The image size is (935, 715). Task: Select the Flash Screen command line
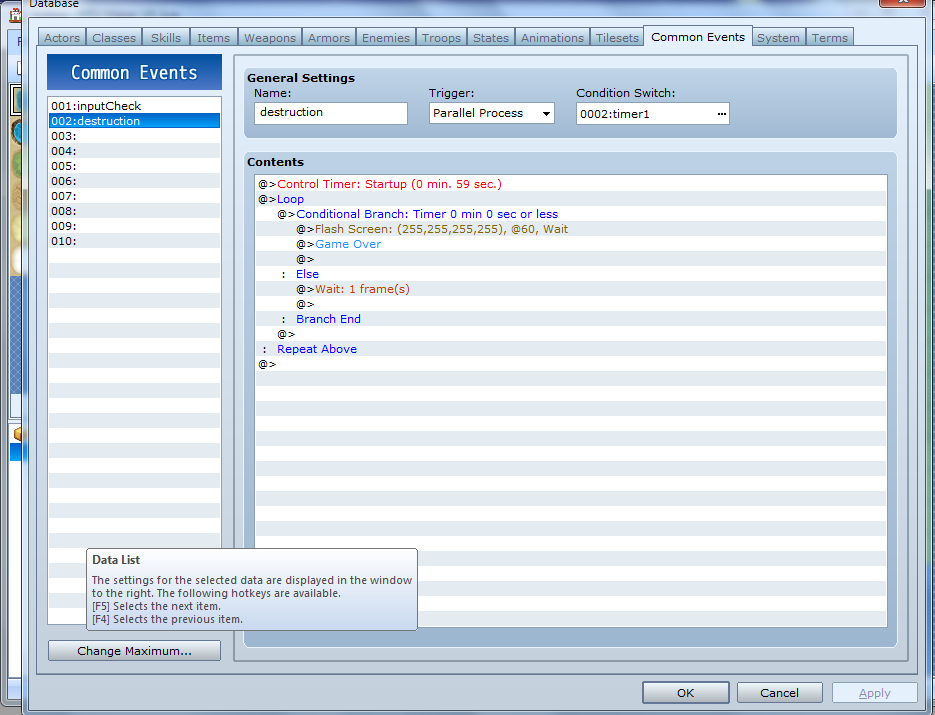pos(441,229)
